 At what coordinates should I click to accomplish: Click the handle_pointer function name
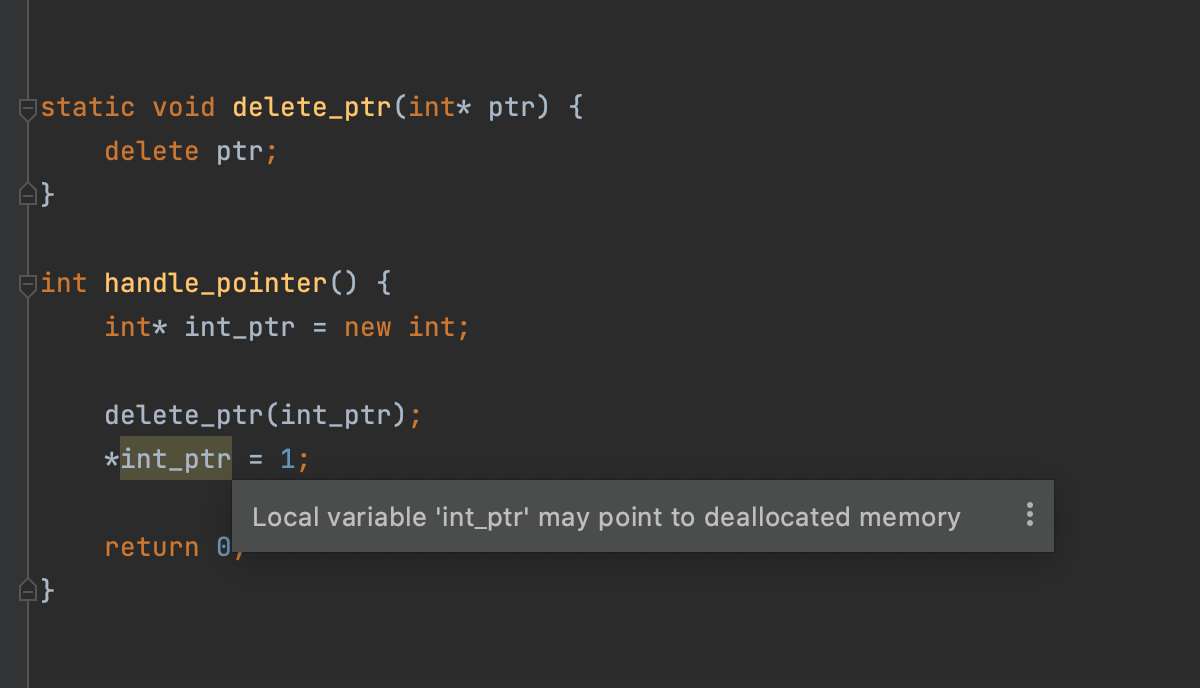(215, 283)
